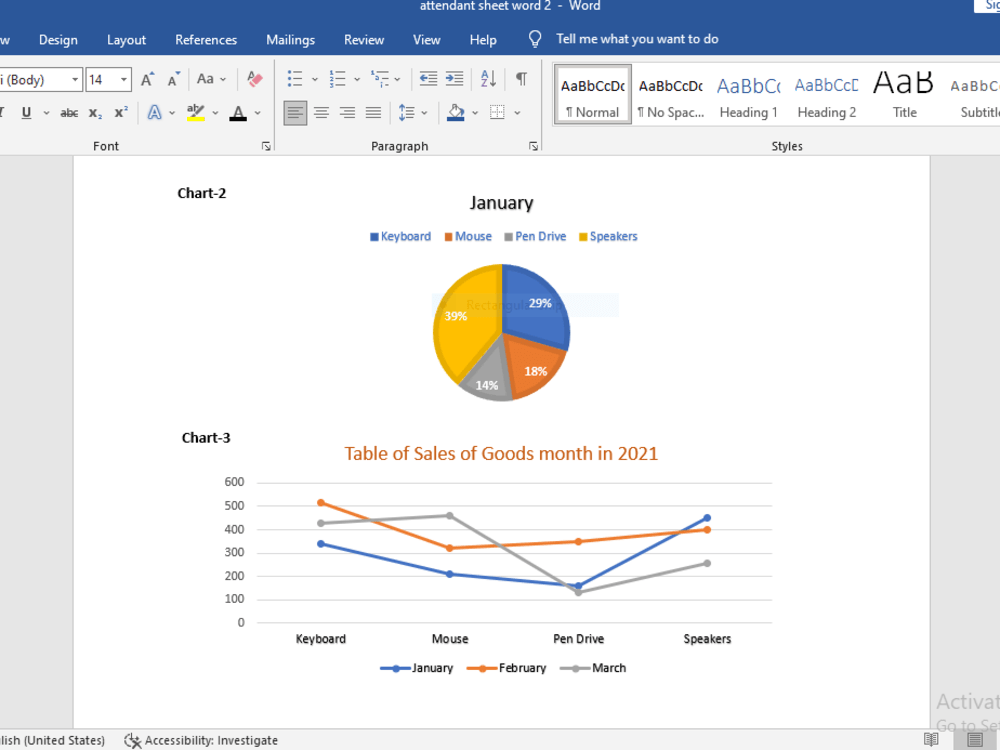Open the Help tab
Viewport: 1000px width, 750px height.
tap(483, 40)
